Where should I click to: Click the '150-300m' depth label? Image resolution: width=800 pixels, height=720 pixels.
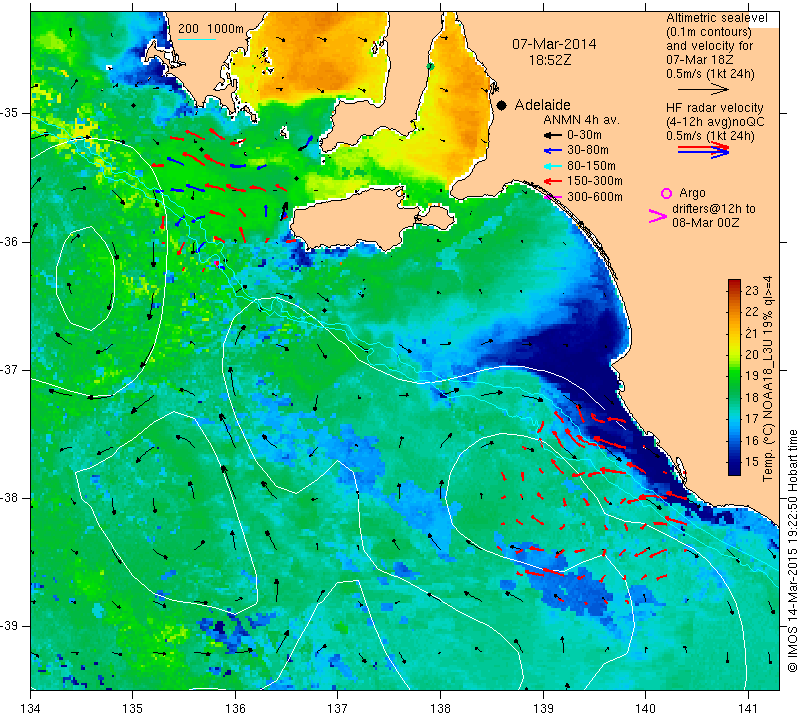(x=595, y=181)
